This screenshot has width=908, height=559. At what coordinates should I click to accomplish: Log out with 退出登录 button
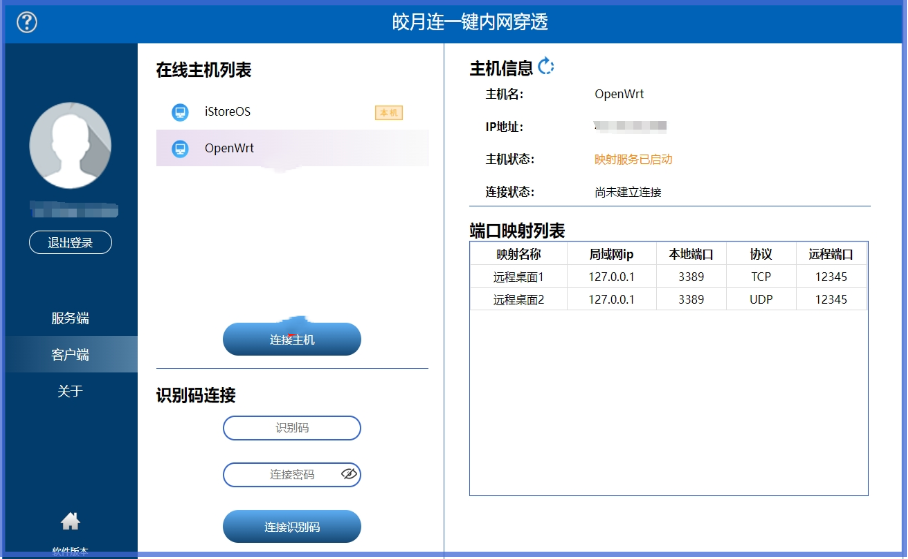coord(70,242)
